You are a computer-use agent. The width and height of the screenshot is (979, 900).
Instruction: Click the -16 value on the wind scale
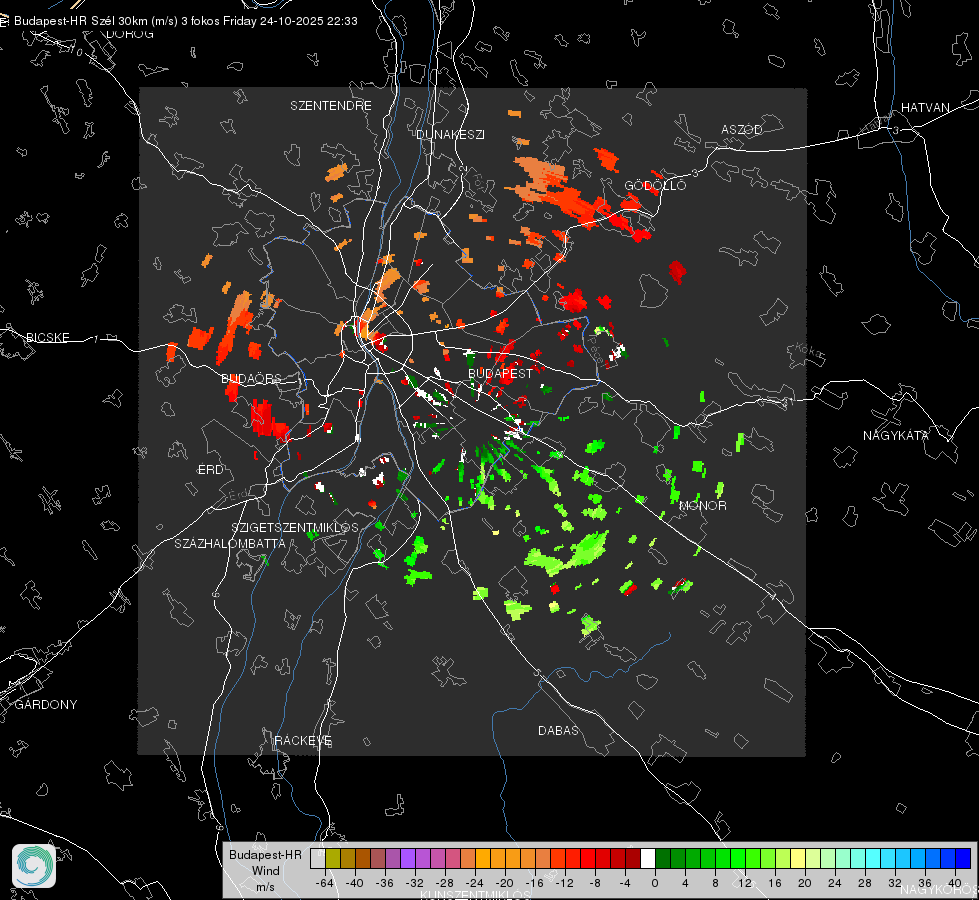[x=534, y=884]
